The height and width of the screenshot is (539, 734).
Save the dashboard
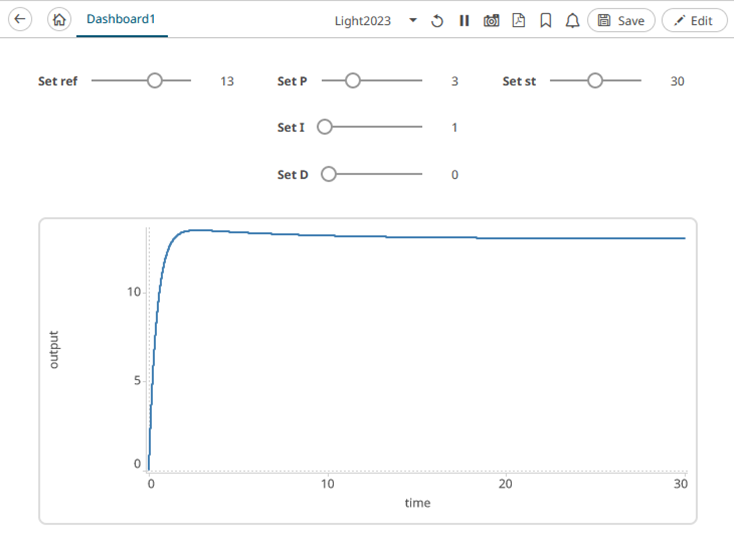point(621,21)
